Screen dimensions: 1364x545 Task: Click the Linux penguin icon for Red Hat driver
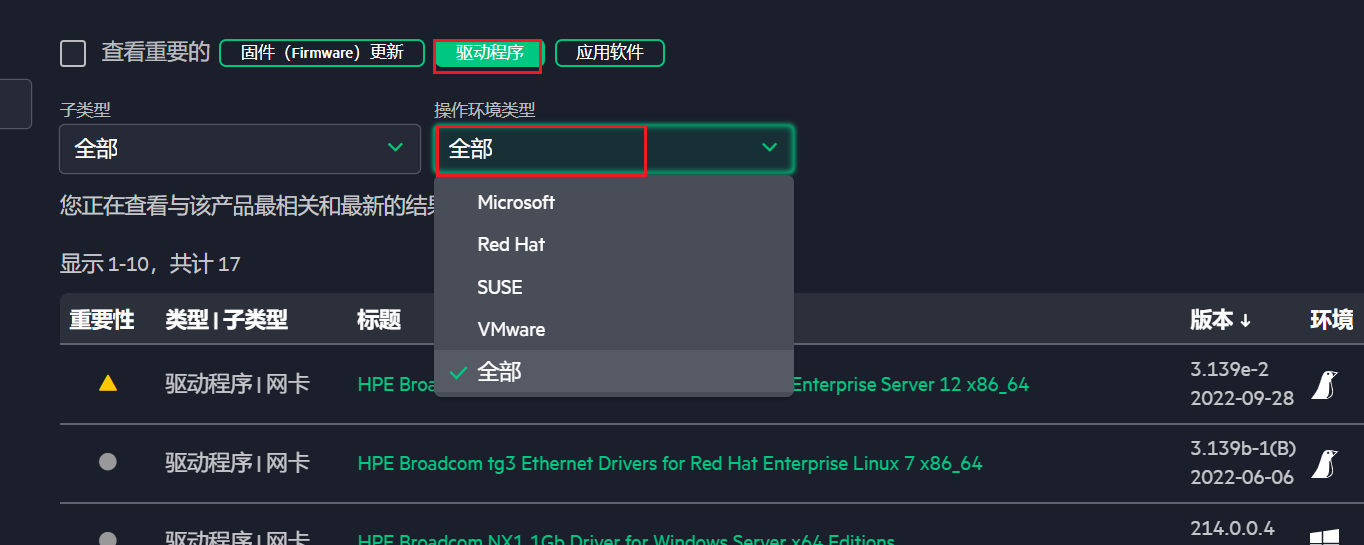(x=1325, y=463)
